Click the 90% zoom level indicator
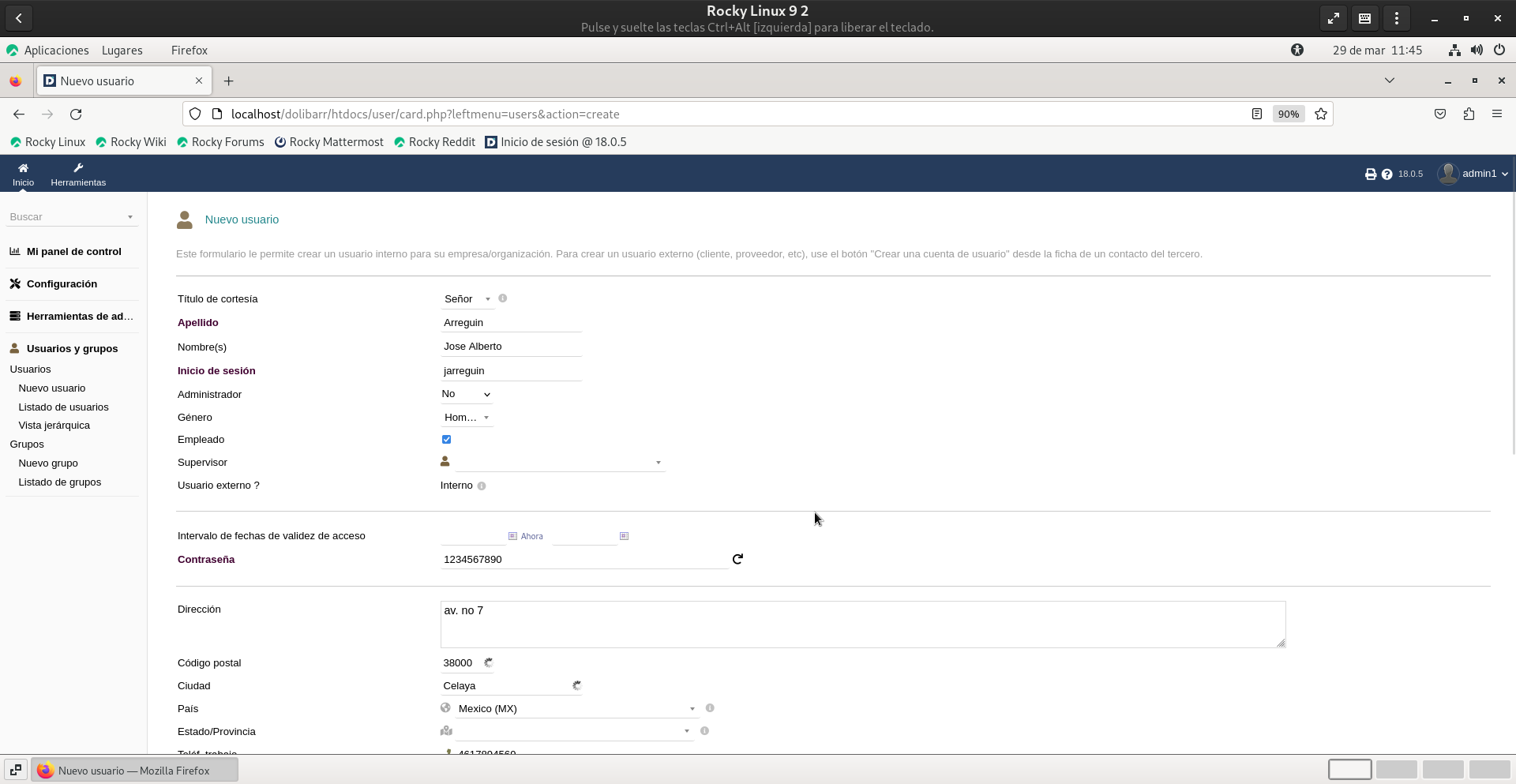The image size is (1516, 784). pyautogui.click(x=1288, y=114)
